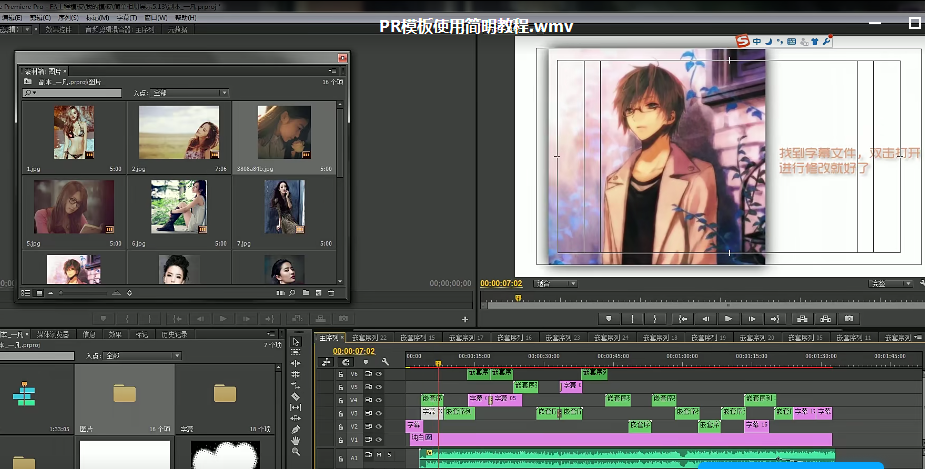925x469 pixels.
Task: Step forward one frame in Program monitor
Action: tap(752, 319)
